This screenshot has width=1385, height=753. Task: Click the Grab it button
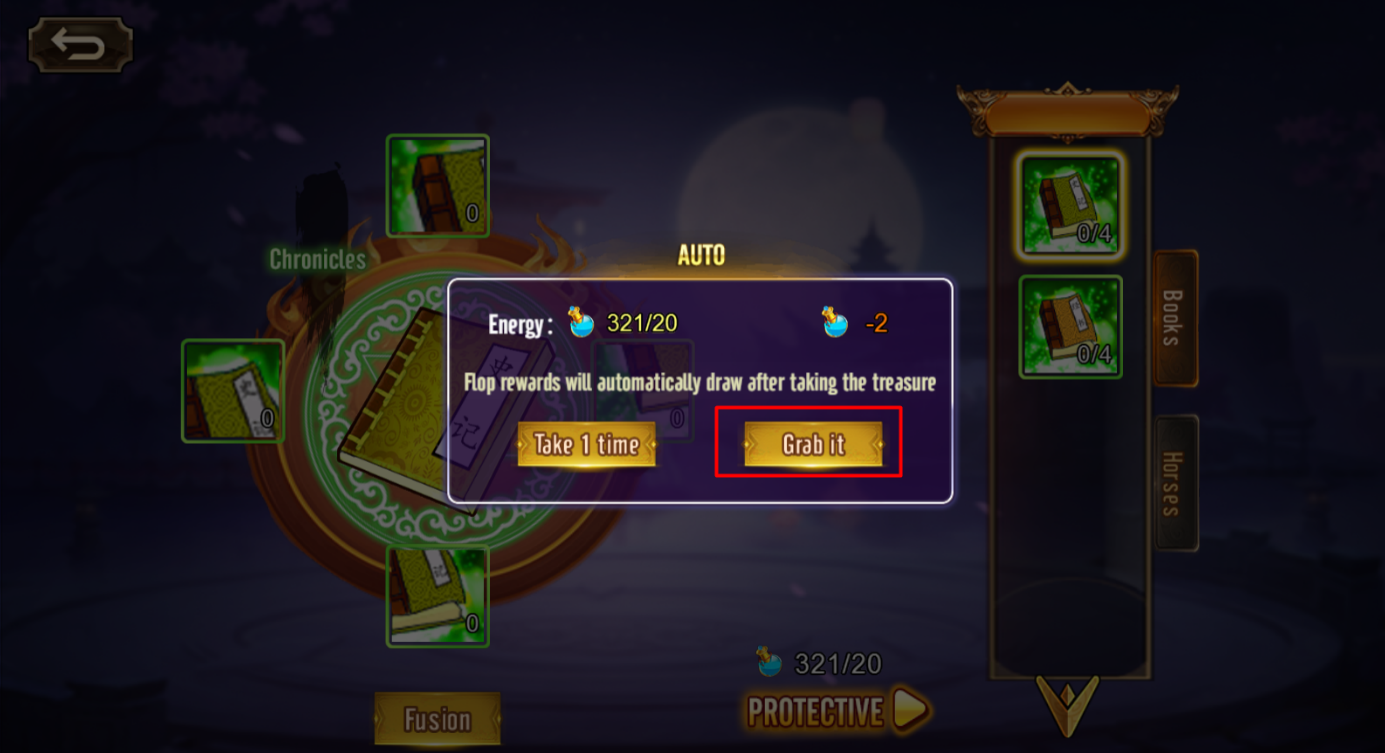coord(813,444)
